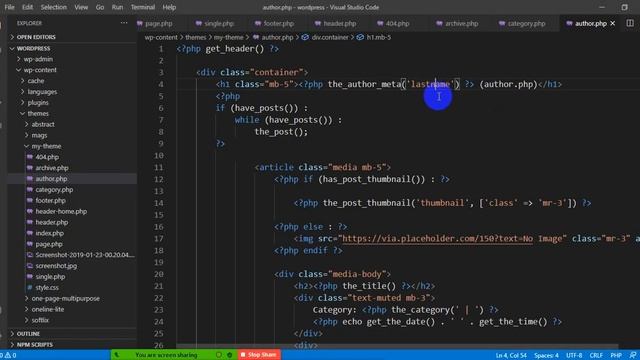Image resolution: width=640 pixels, height=360 pixels.
Task: Open header-home.php in the explorer
Action: (x=61, y=211)
